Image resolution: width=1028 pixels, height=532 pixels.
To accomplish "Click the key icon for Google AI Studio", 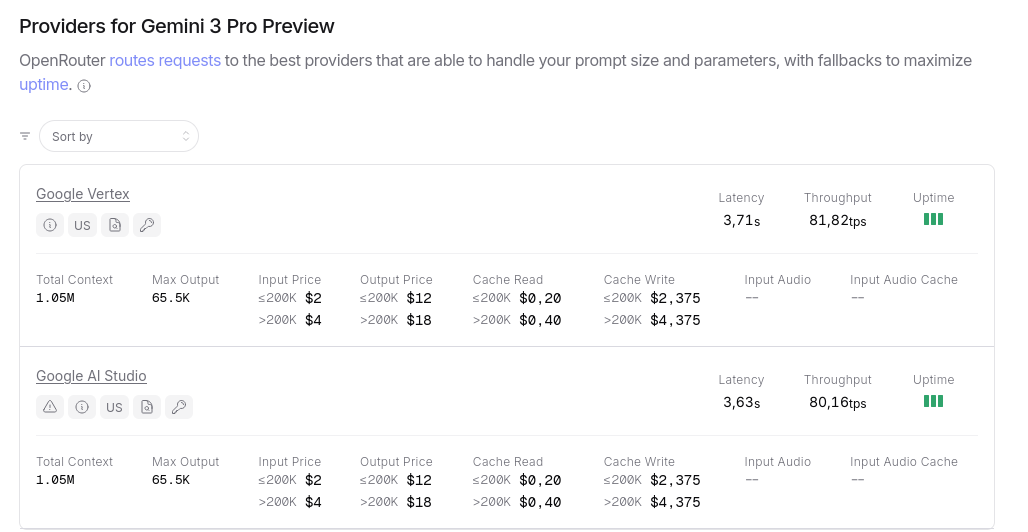I will pyautogui.click(x=179, y=407).
